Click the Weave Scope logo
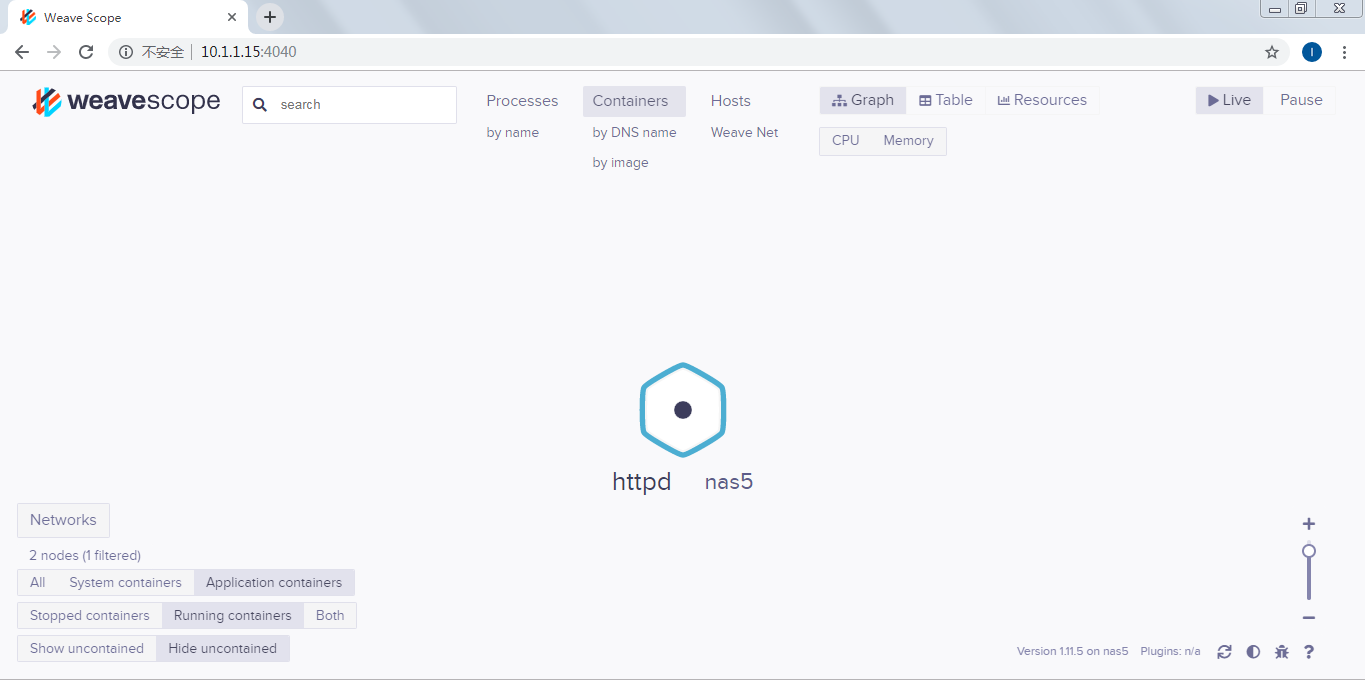Image resolution: width=1365 pixels, height=681 pixels. [x=126, y=102]
